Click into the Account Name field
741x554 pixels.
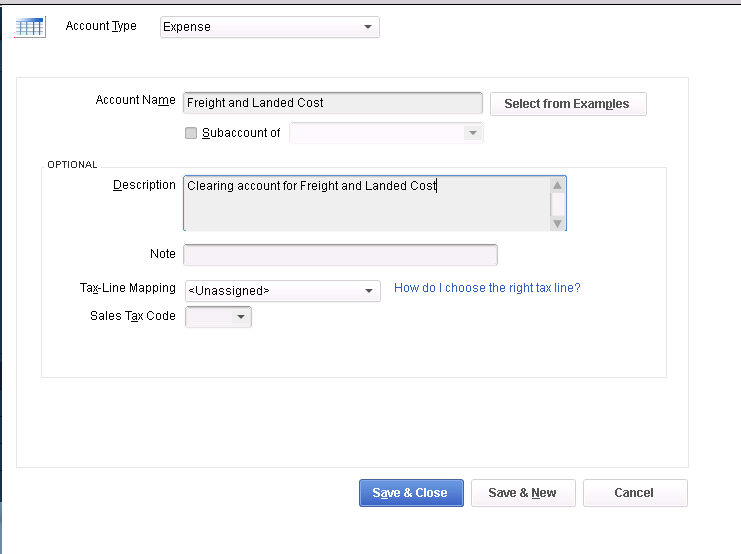332,103
